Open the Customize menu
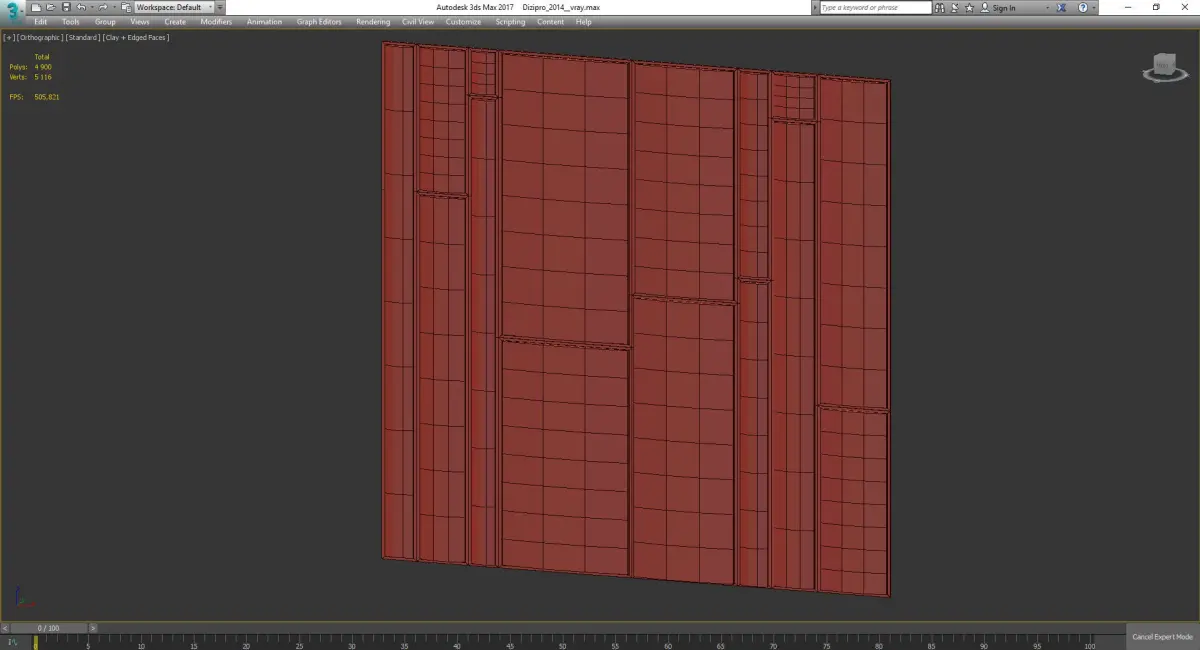This screenshot has height=650, width=1200. 463,21
